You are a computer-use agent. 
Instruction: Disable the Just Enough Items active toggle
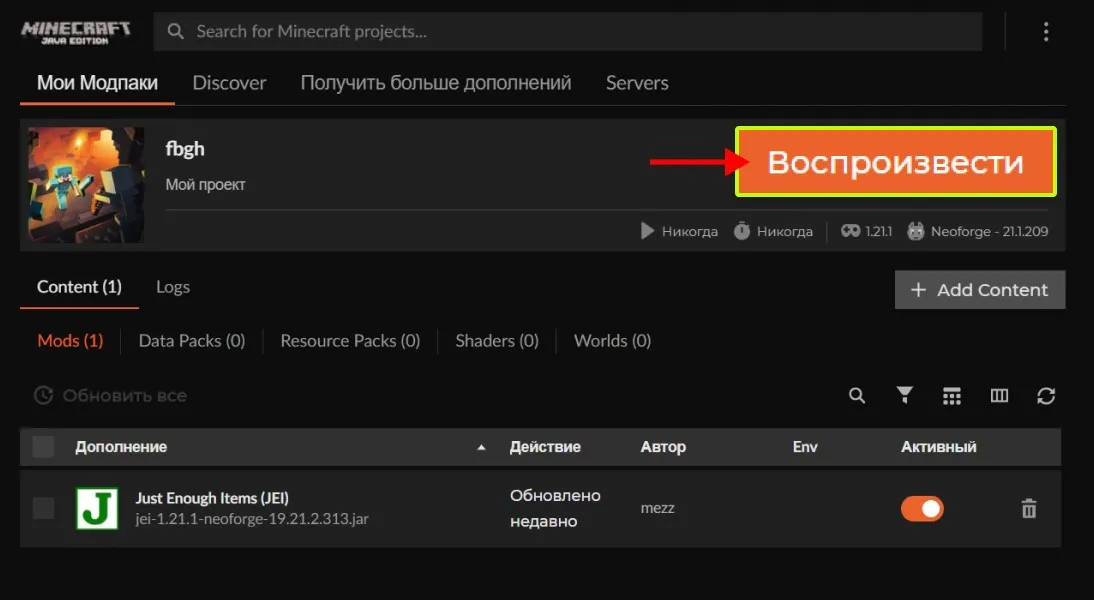coord(922,509)
